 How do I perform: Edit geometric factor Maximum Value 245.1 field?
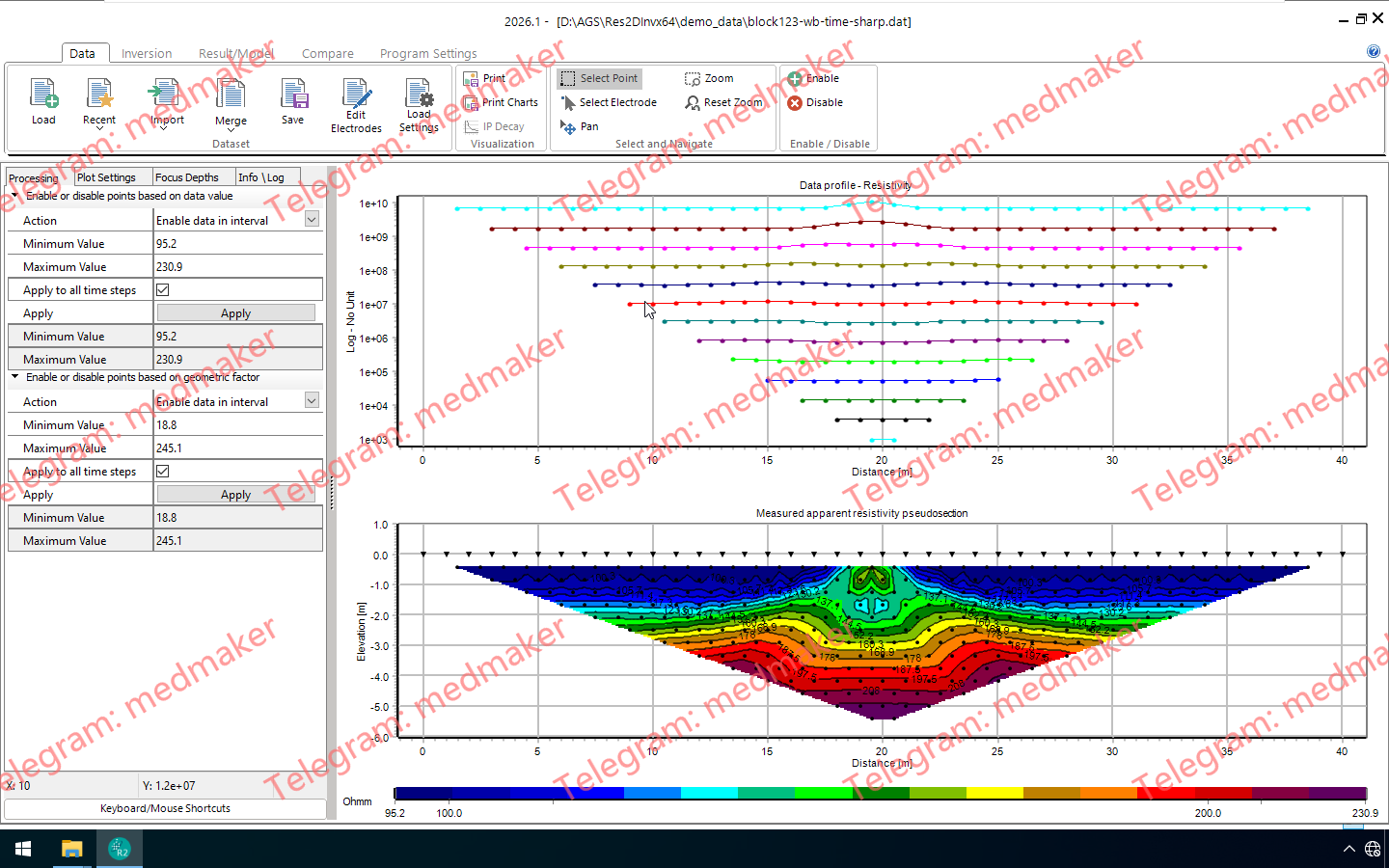tap(238, 448)
